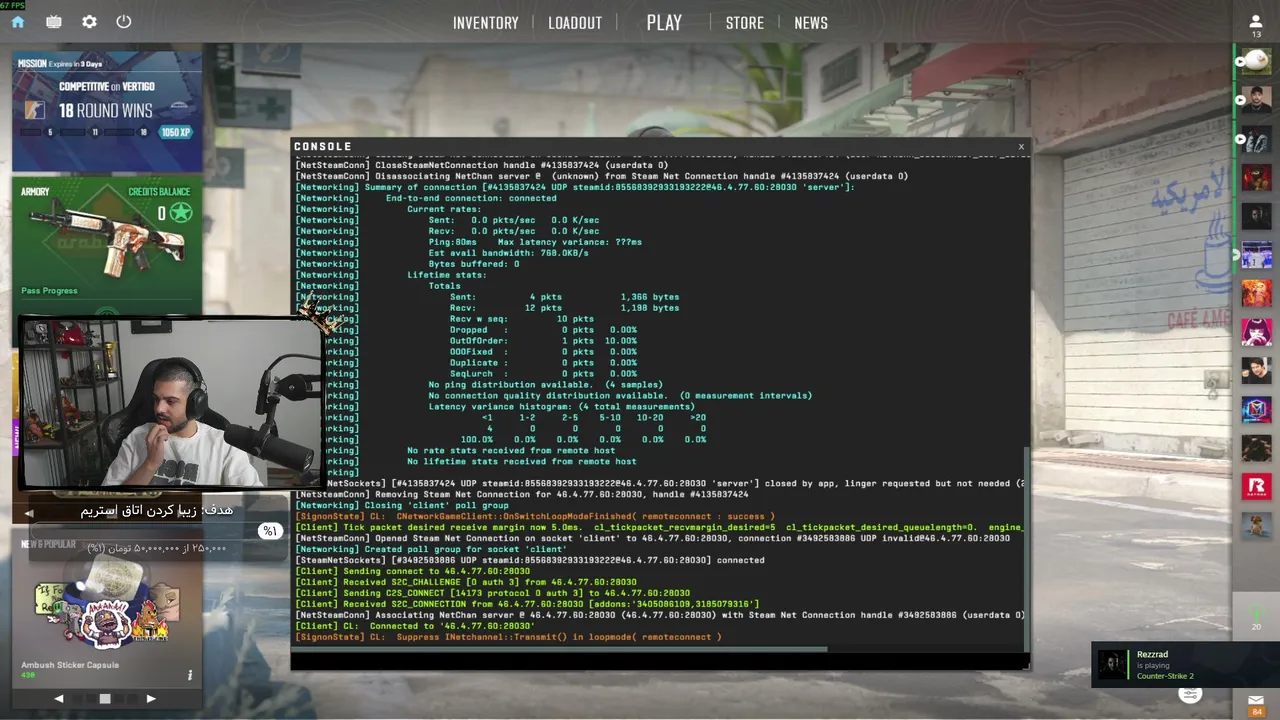Open the Armory rifle preview
The height and width of the screenshot is (720, 1280).
coord(107,240)
